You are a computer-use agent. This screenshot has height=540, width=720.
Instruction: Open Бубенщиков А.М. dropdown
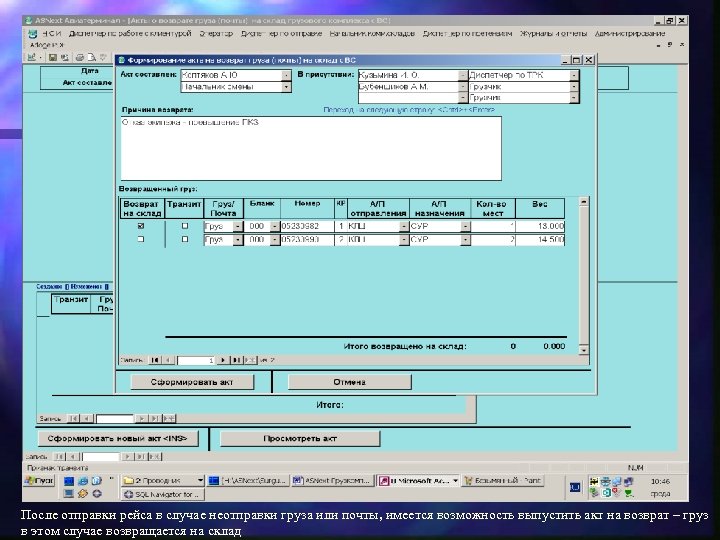[462, 87]
